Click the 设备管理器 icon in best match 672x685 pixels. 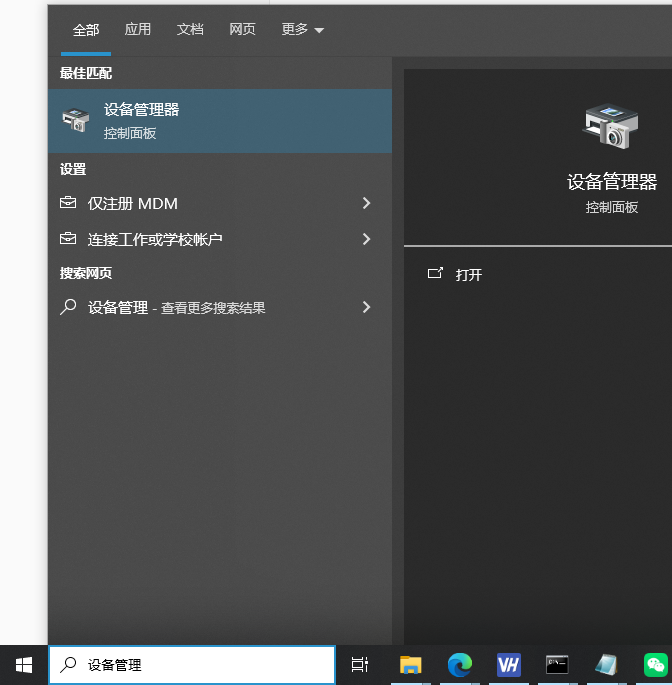click(x=76, y=120)
